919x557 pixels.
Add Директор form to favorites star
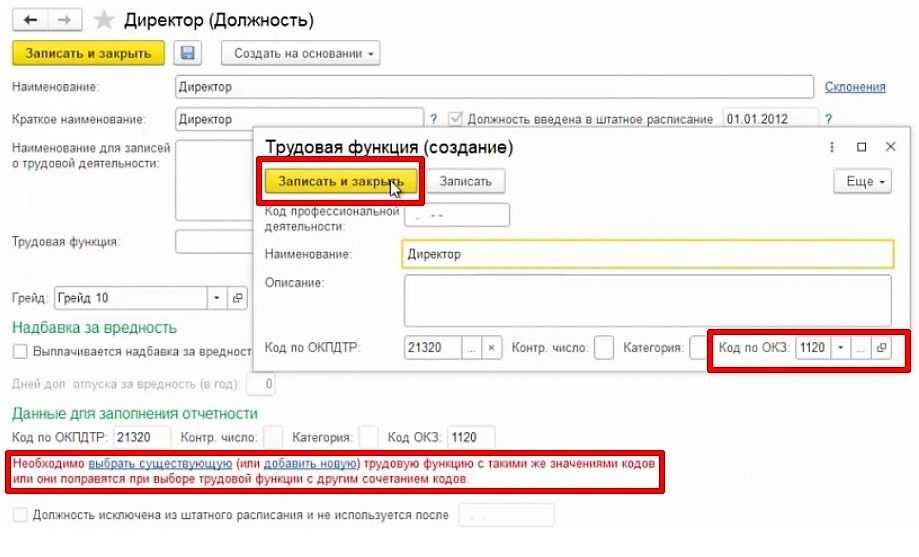click(x=102, y=20)
